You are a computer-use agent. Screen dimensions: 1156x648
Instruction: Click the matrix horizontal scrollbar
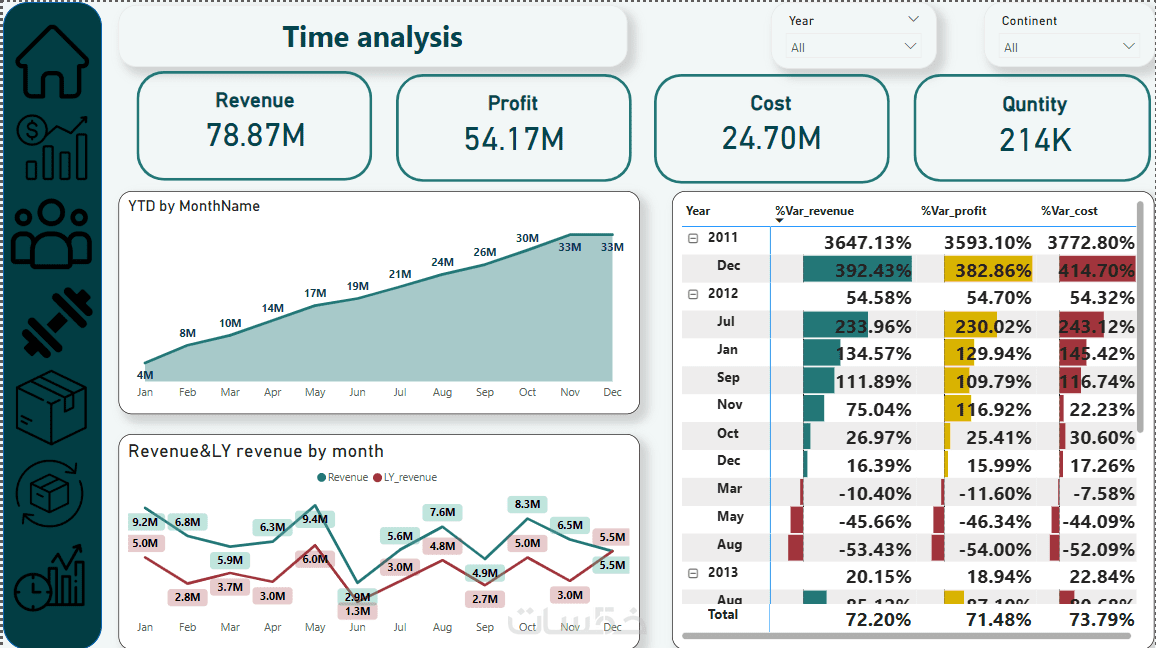(x=907, y=635)
